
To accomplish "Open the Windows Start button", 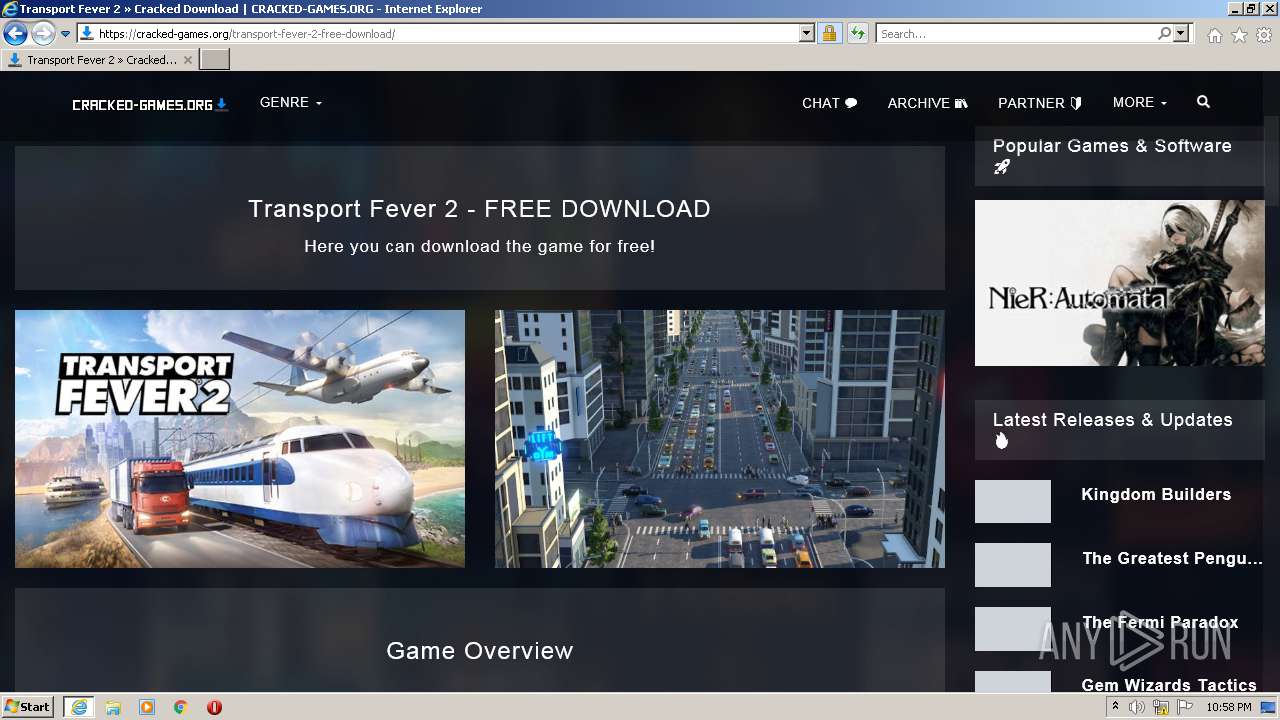I will tap(28, 707).
